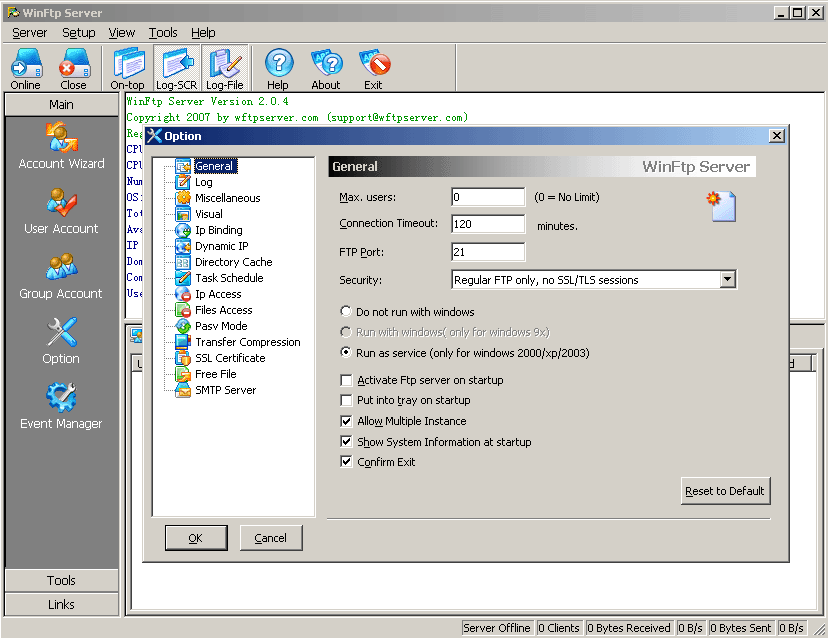The height and width of the screenshot is (638, 828).
Task: Expand the Tools sidebar section
Action: coord(61,580)
